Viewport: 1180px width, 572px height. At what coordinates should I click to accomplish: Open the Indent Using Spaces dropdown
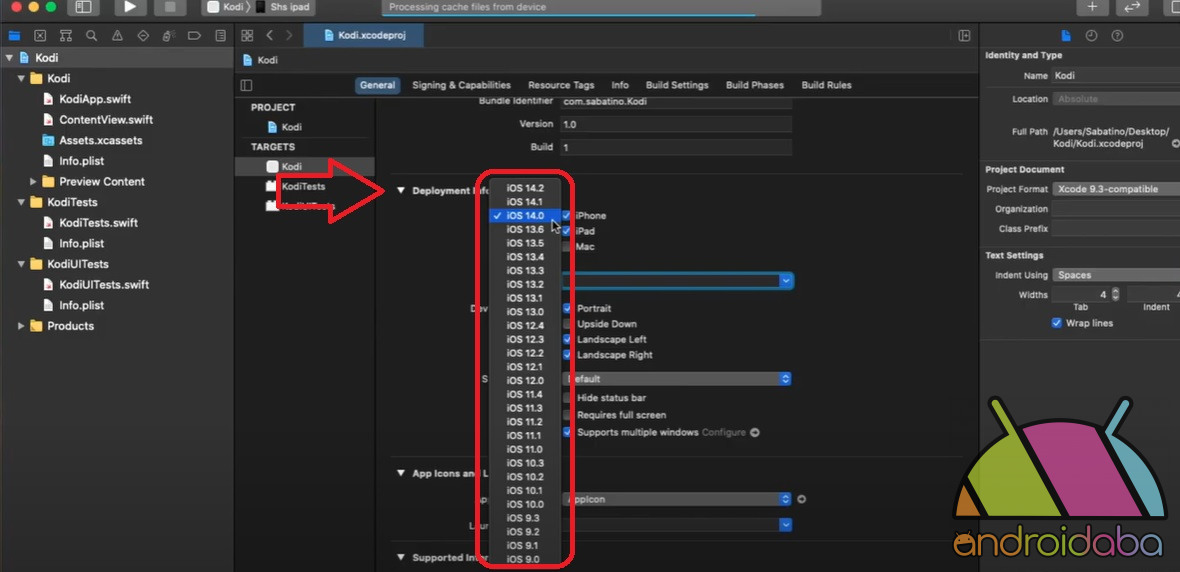tap(1116, 275)
